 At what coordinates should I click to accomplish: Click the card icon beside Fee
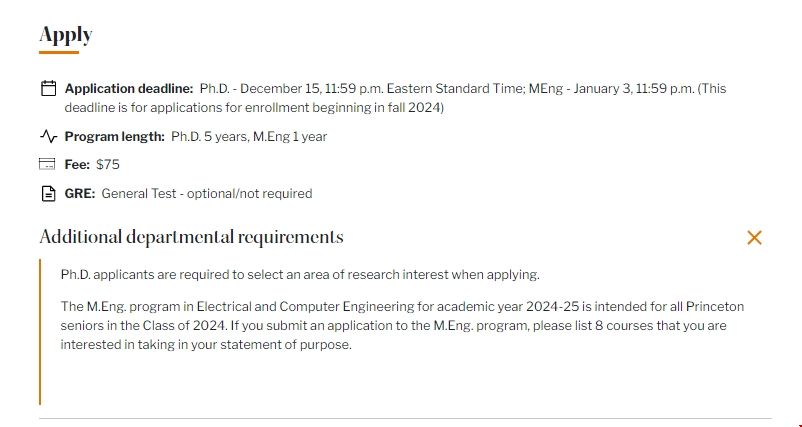pos(47,164)
